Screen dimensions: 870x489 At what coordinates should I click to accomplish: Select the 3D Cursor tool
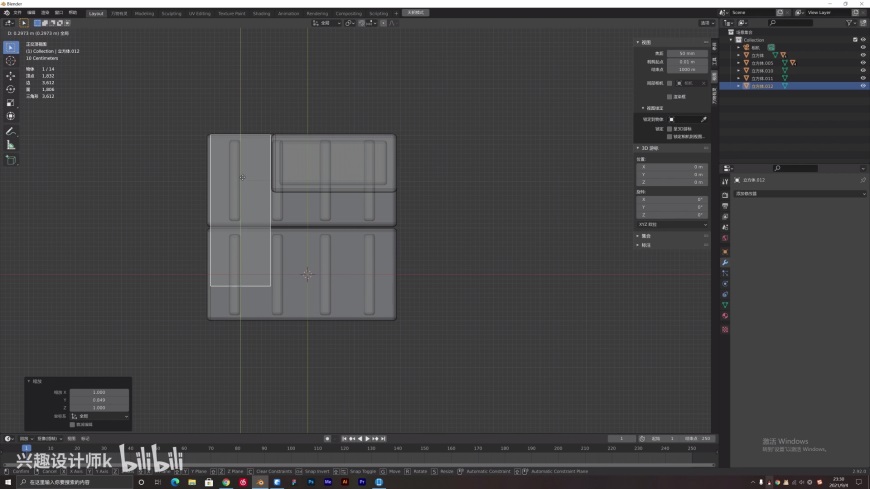click(x=11, y=61)
